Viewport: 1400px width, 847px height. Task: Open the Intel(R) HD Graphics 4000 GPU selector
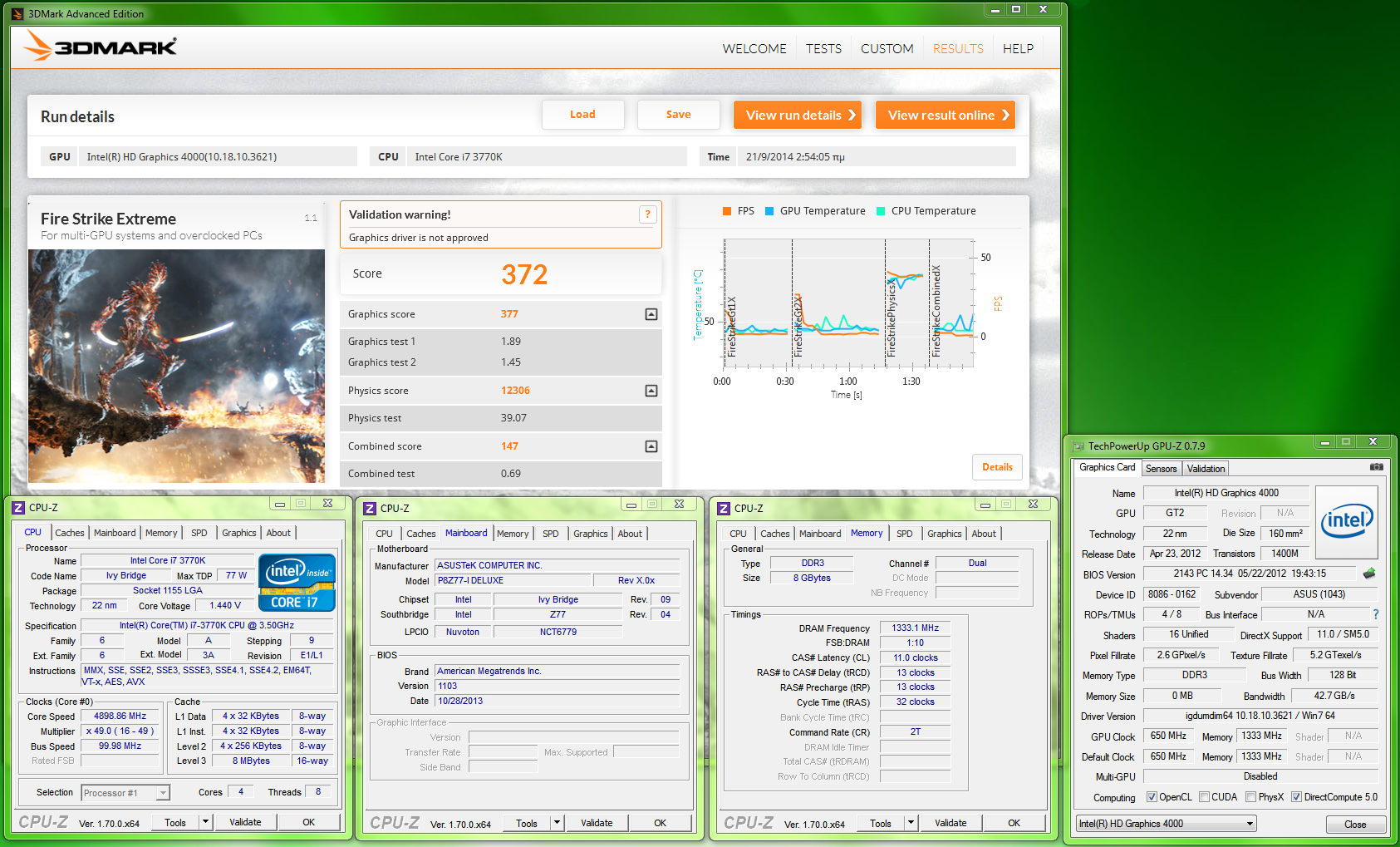point(1166,824)
